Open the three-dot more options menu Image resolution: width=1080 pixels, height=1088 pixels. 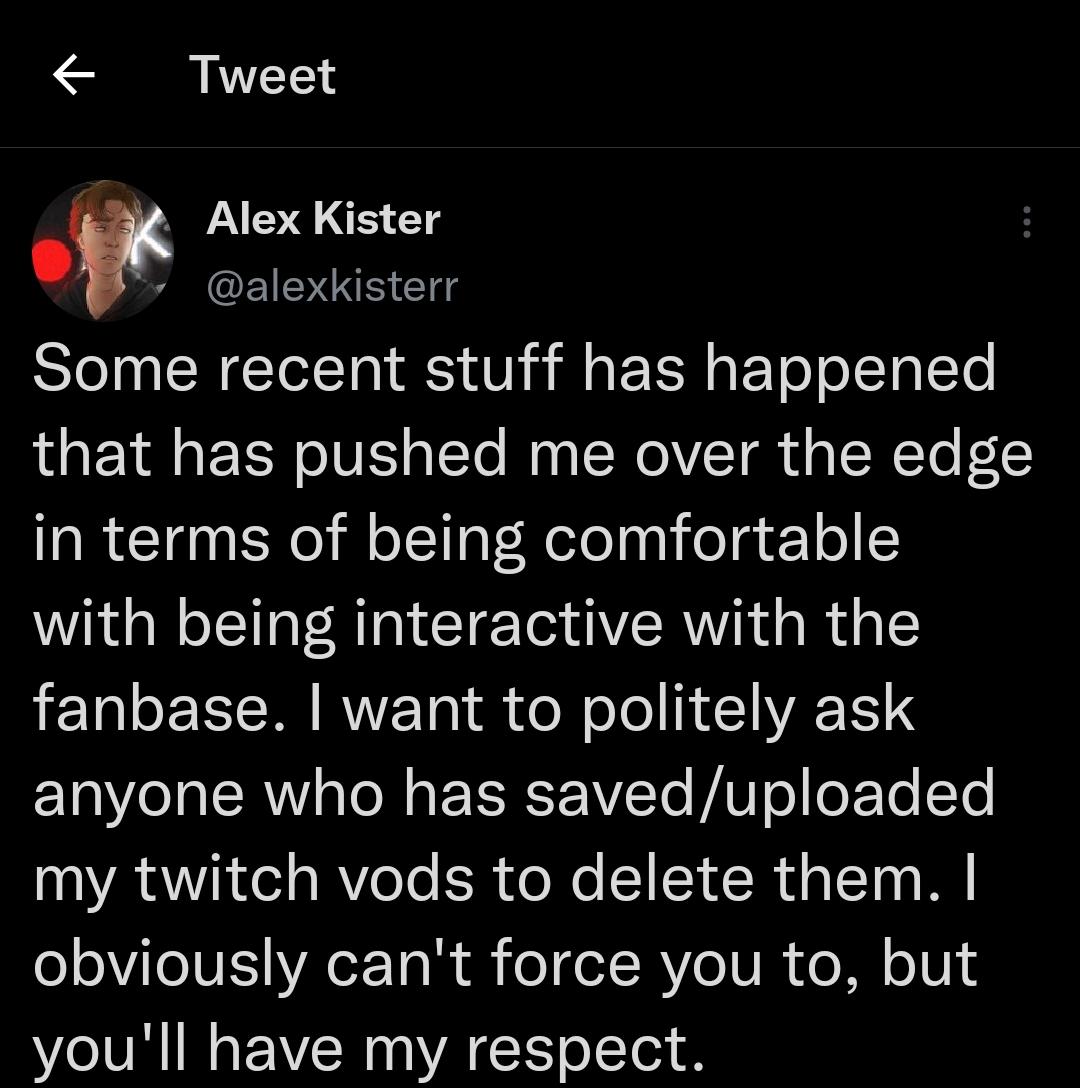click(1026, 222)
